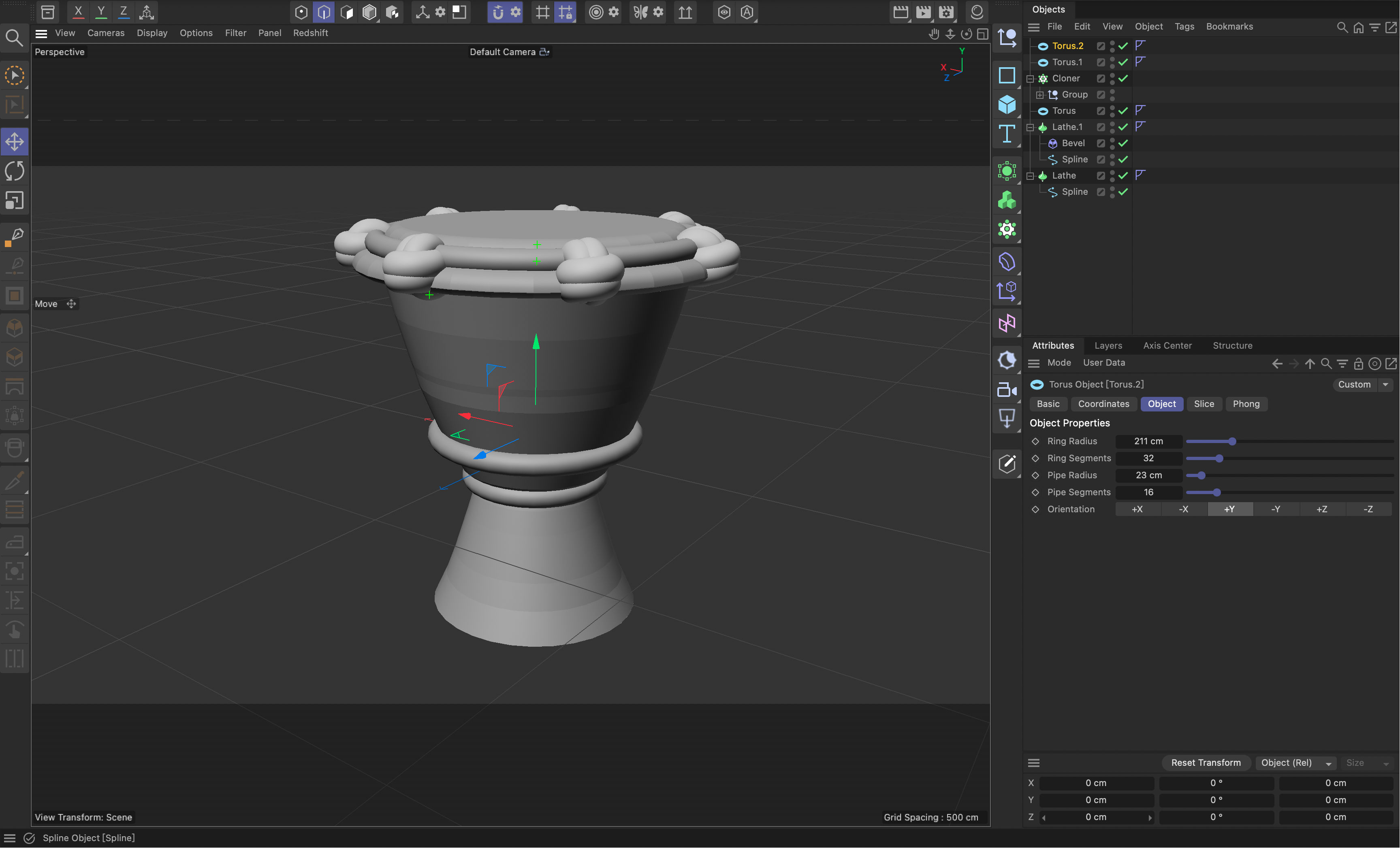The image size is (1400, 848).
Task: Create a Cube primitive from the right palette
Action: tap(1007, 104)
